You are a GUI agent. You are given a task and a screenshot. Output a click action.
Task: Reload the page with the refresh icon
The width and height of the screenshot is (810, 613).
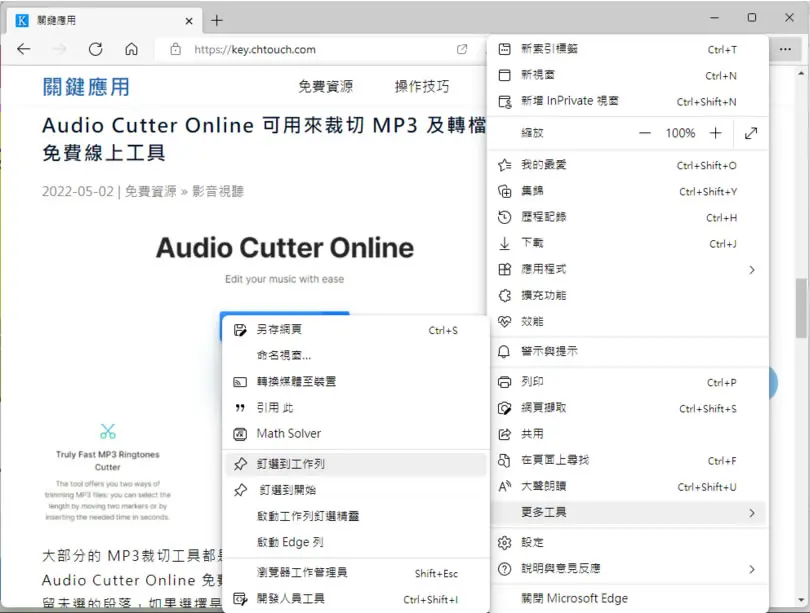[96, 49]
